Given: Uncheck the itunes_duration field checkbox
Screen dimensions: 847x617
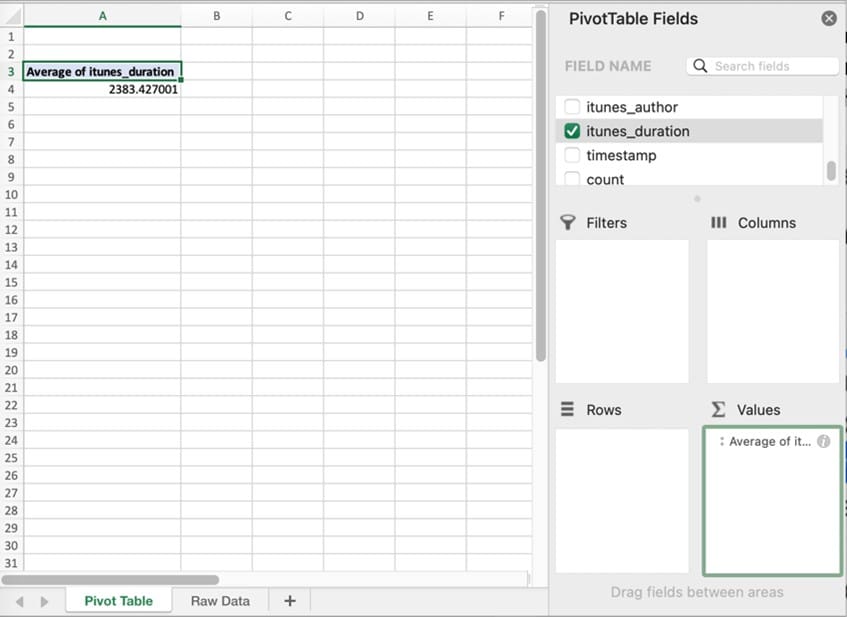Looking at the screenshot, I should pyautogui.click(x=572, y=131).
